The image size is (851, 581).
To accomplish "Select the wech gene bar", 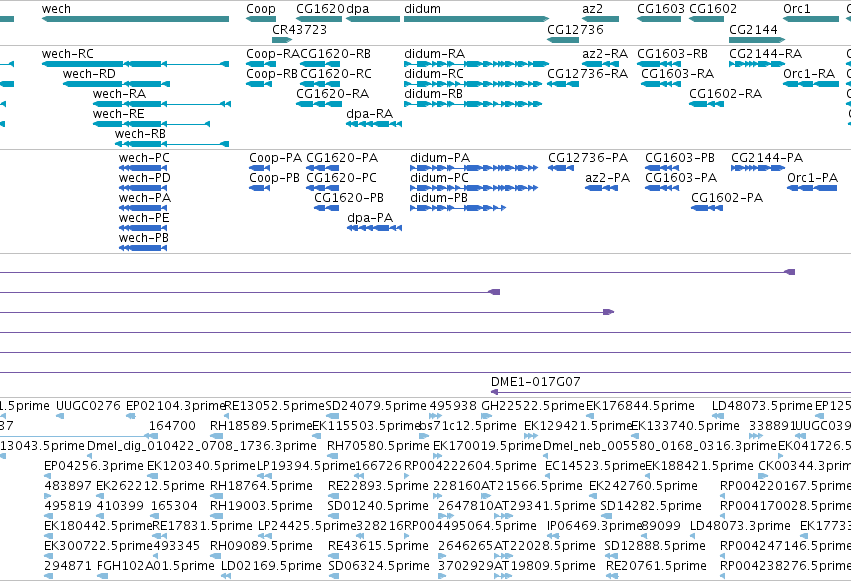I will (135, 19).
